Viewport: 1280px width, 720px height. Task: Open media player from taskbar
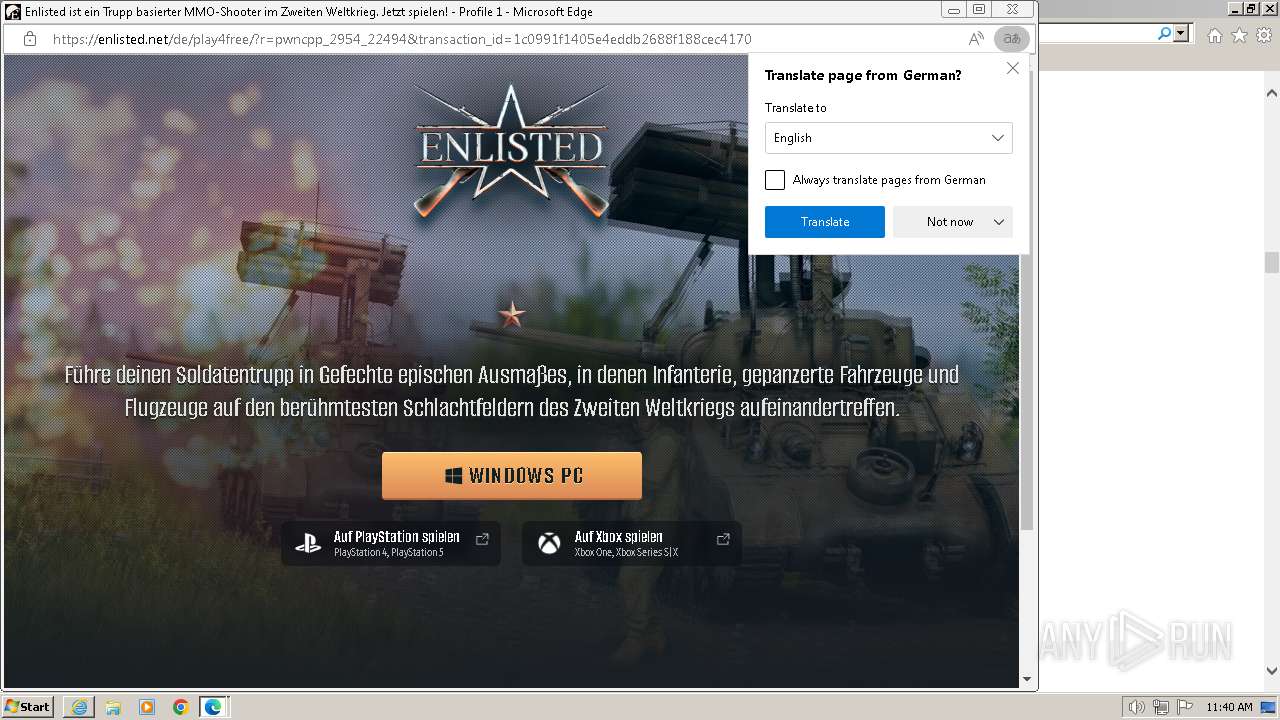(147, 707)
